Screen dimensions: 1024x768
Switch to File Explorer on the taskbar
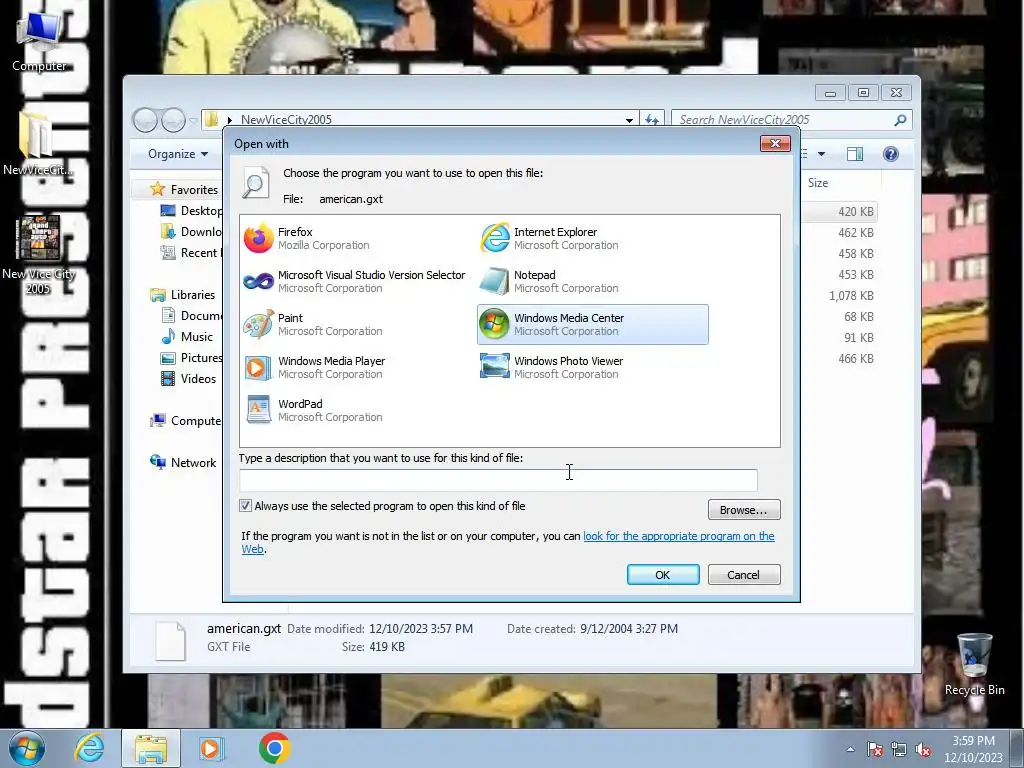click(151, 748)
